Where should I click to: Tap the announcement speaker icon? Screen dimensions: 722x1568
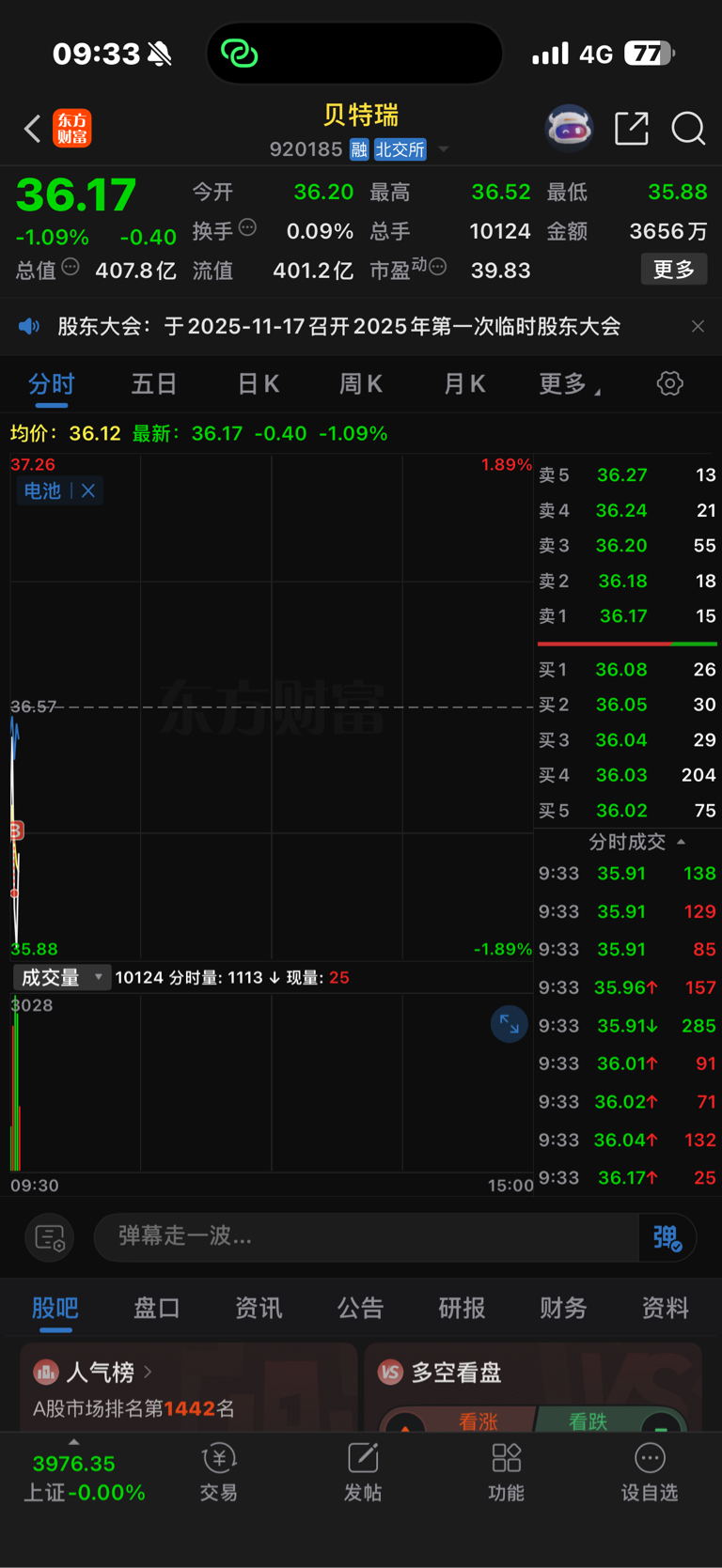[29, 326]
